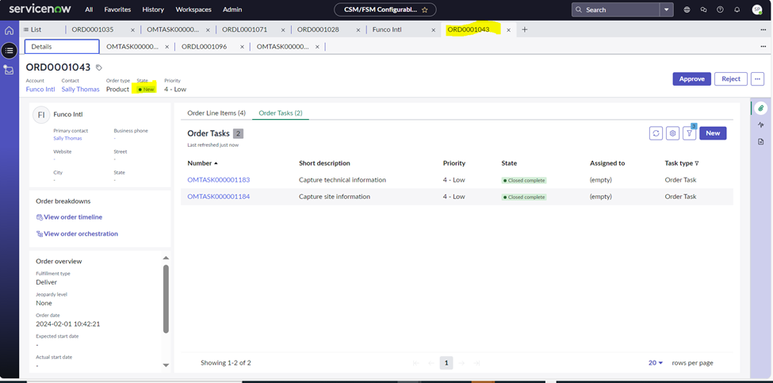Favorite the CSM/FSM Configurable workspace star
The image size is (773, 383).
click(x=424, y=10)
